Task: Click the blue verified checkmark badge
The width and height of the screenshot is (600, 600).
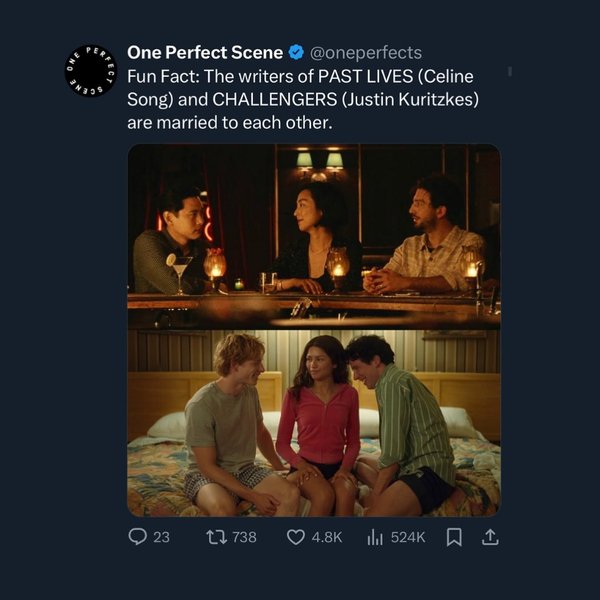Action: (x=296, y=52)
